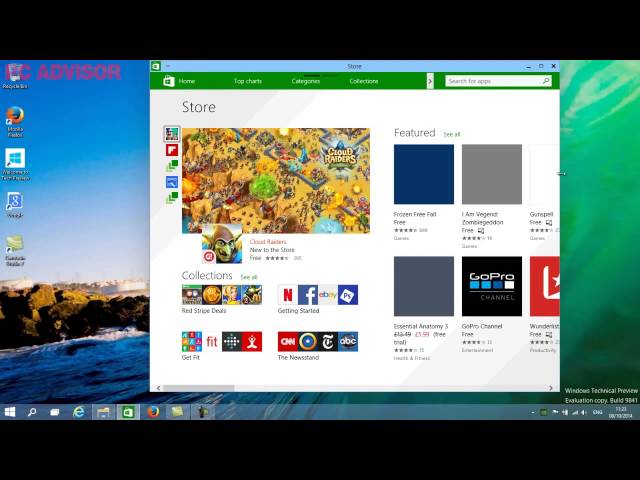Open the Get Fit collection label
This screenshot has height=480, width=640.
pyautogui.click(x=191, y=358)
